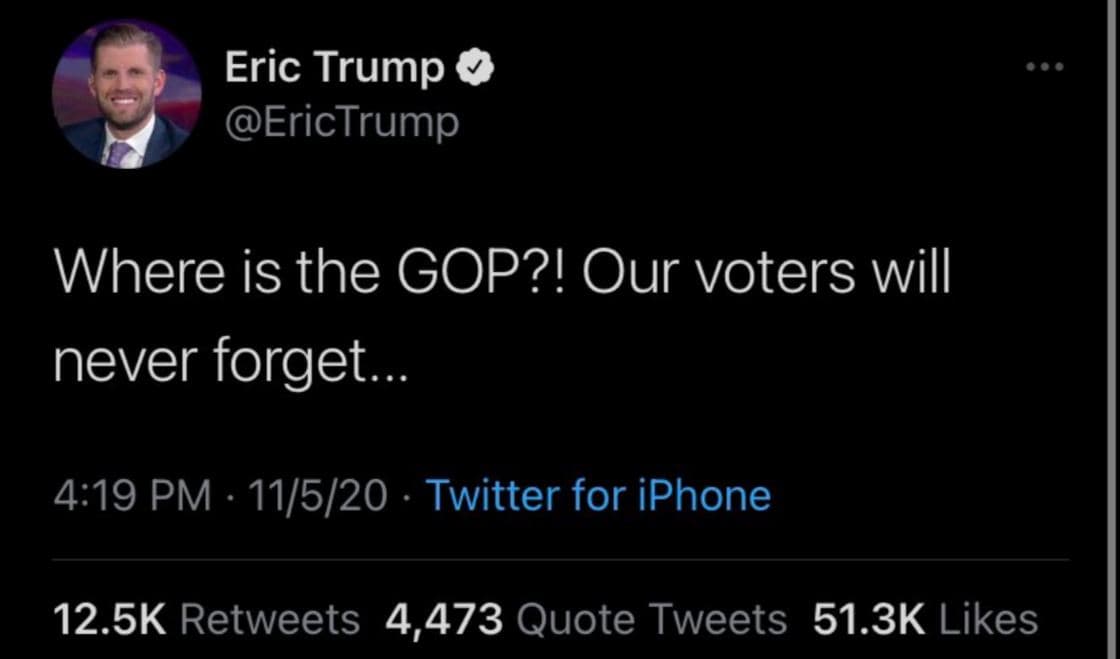1120x659 pixels.
Task: Open the @EricTrump handle
Action: point(342,122)
